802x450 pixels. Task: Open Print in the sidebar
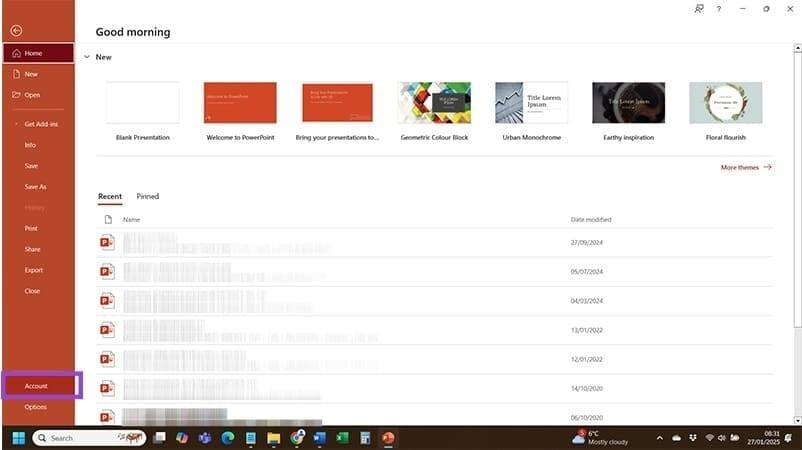[38, 229]
